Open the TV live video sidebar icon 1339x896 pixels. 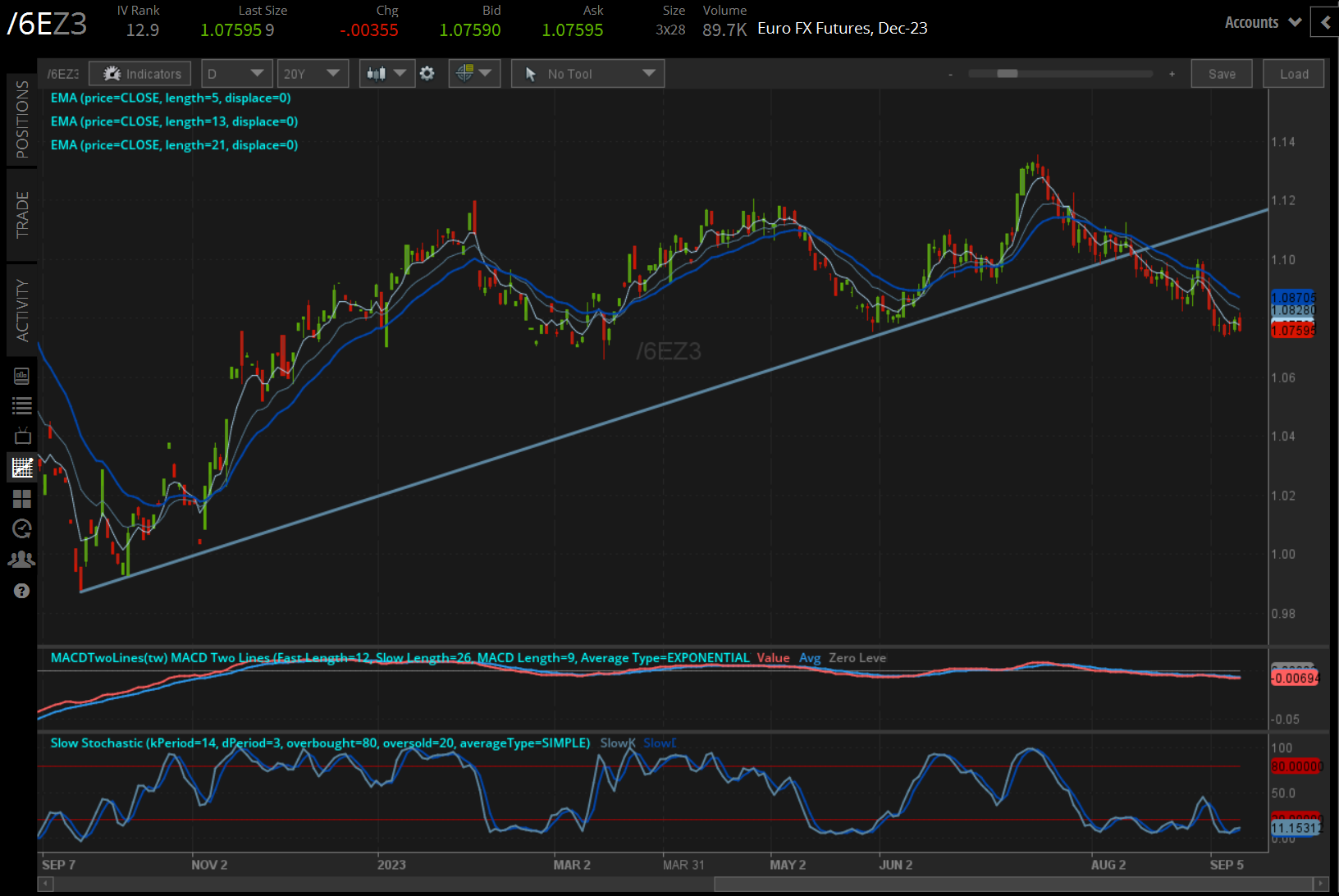(22, 436)
